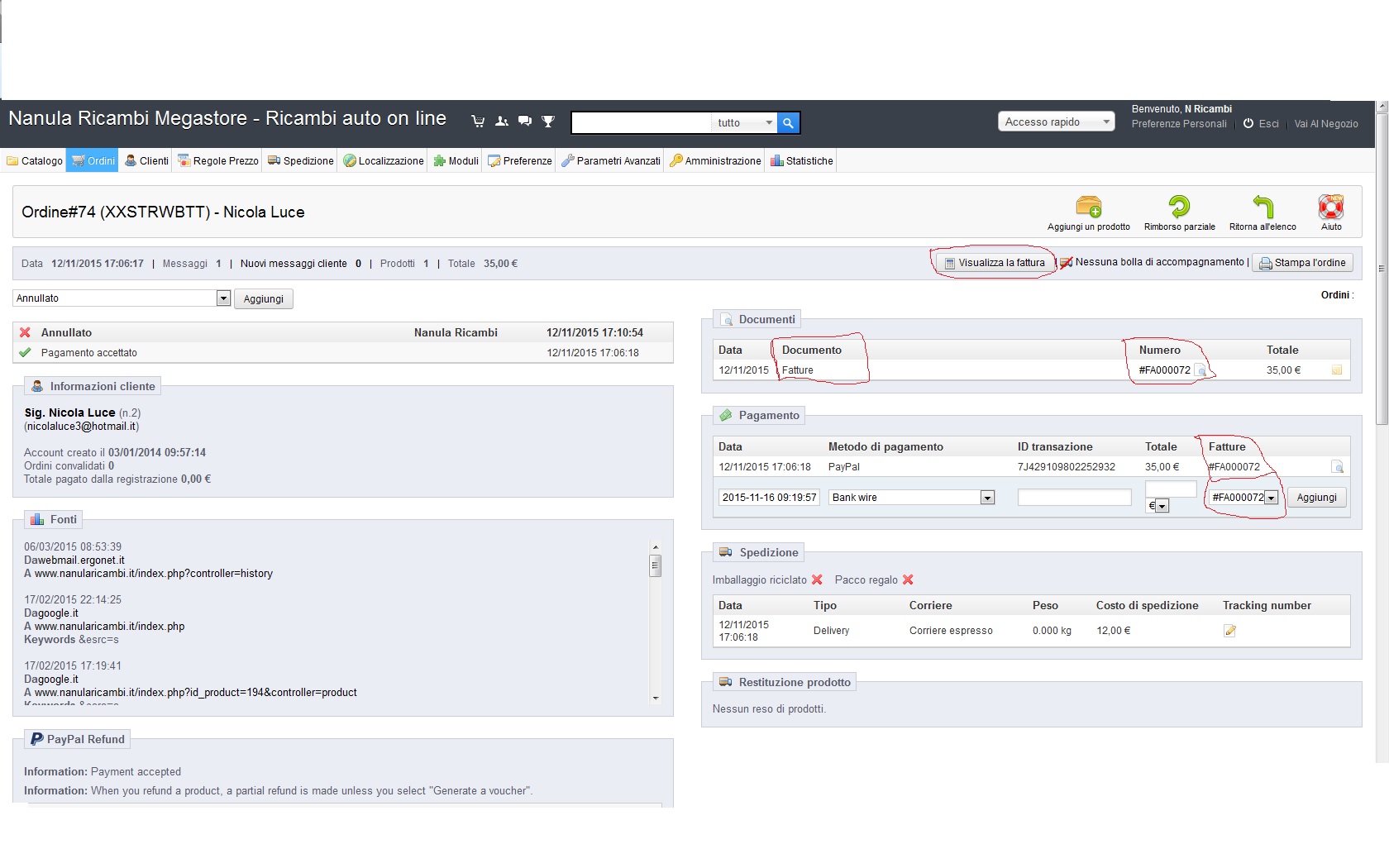1389x868 pixels.
Task: Focus the payment amount input field
Action: tap(1171, 489)
